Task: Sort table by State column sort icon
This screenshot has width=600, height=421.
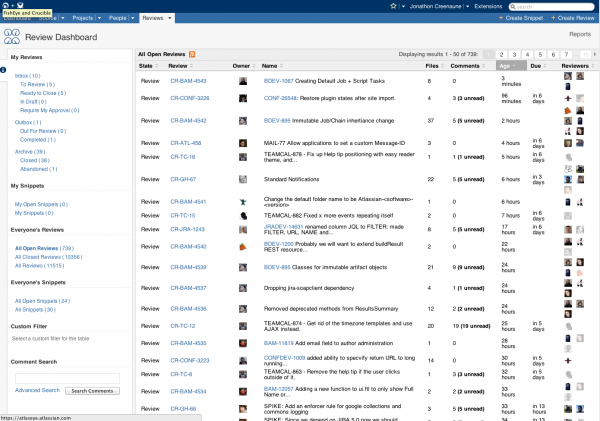Action: point(157,66)
